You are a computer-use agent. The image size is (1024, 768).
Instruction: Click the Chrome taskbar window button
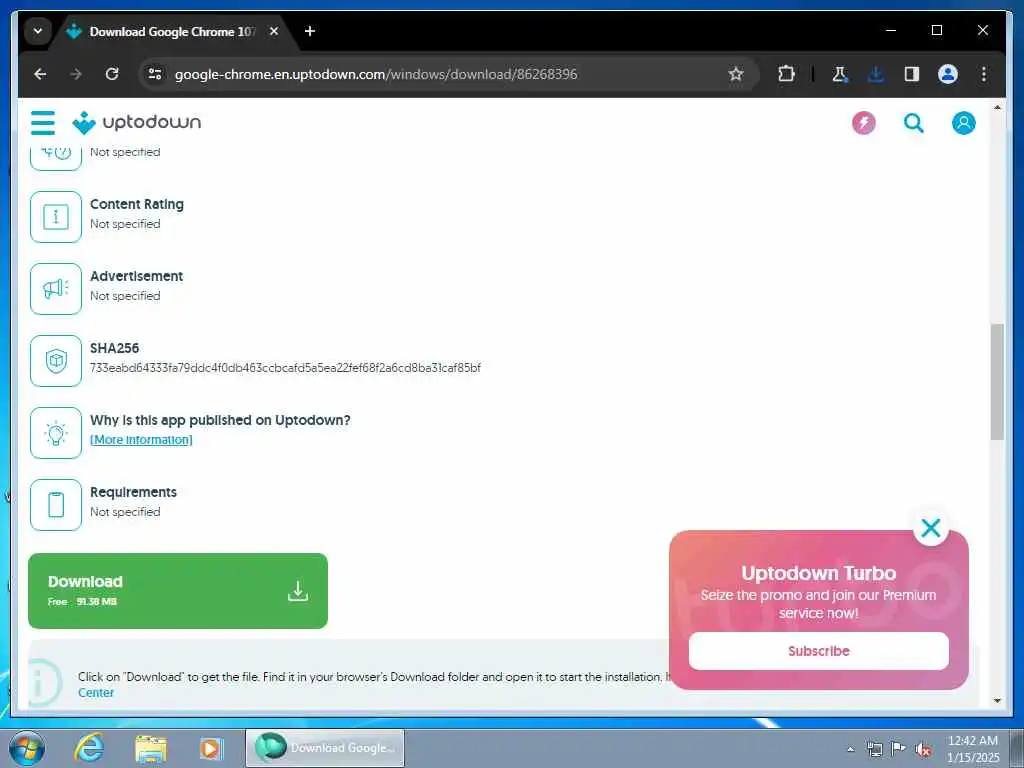click(x=325, y=748)
